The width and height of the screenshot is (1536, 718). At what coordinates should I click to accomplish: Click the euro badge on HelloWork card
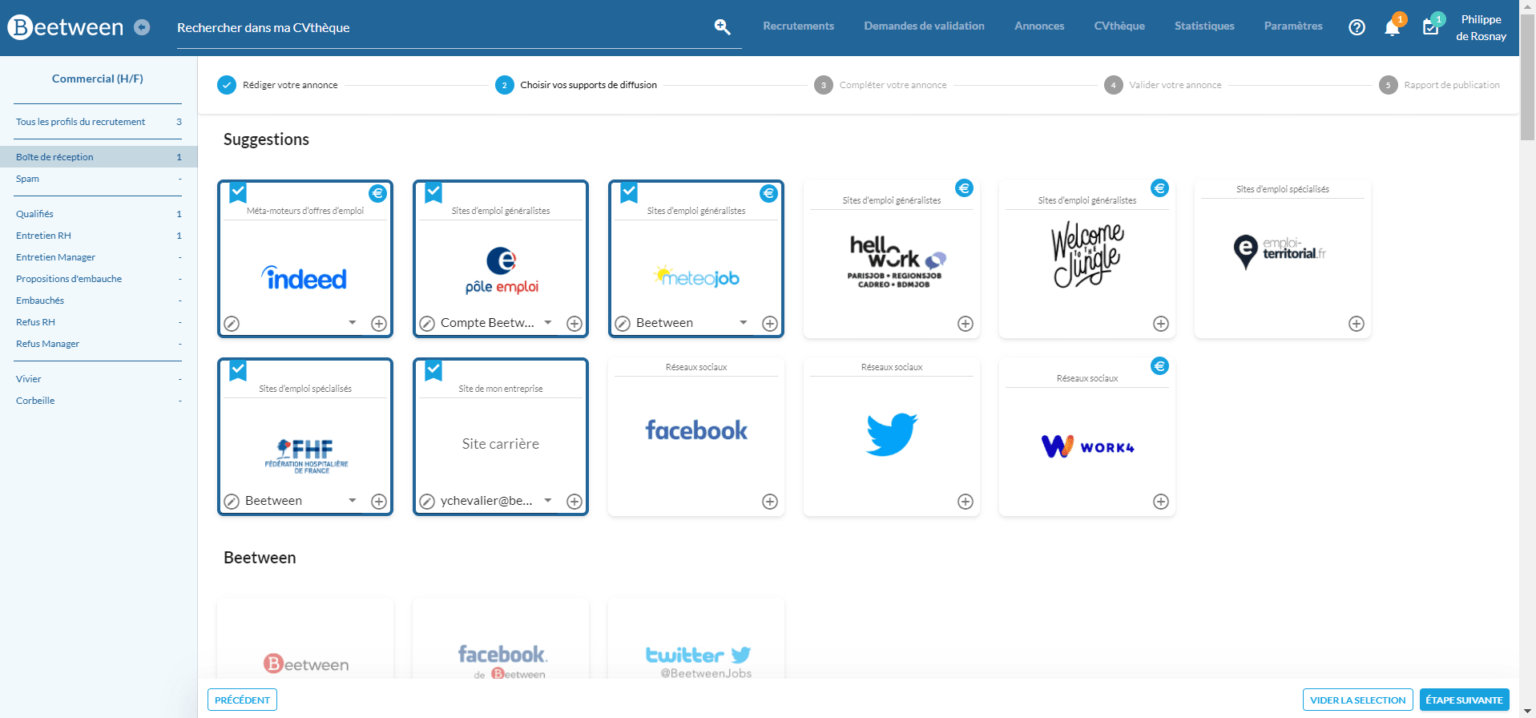[964, 187]
